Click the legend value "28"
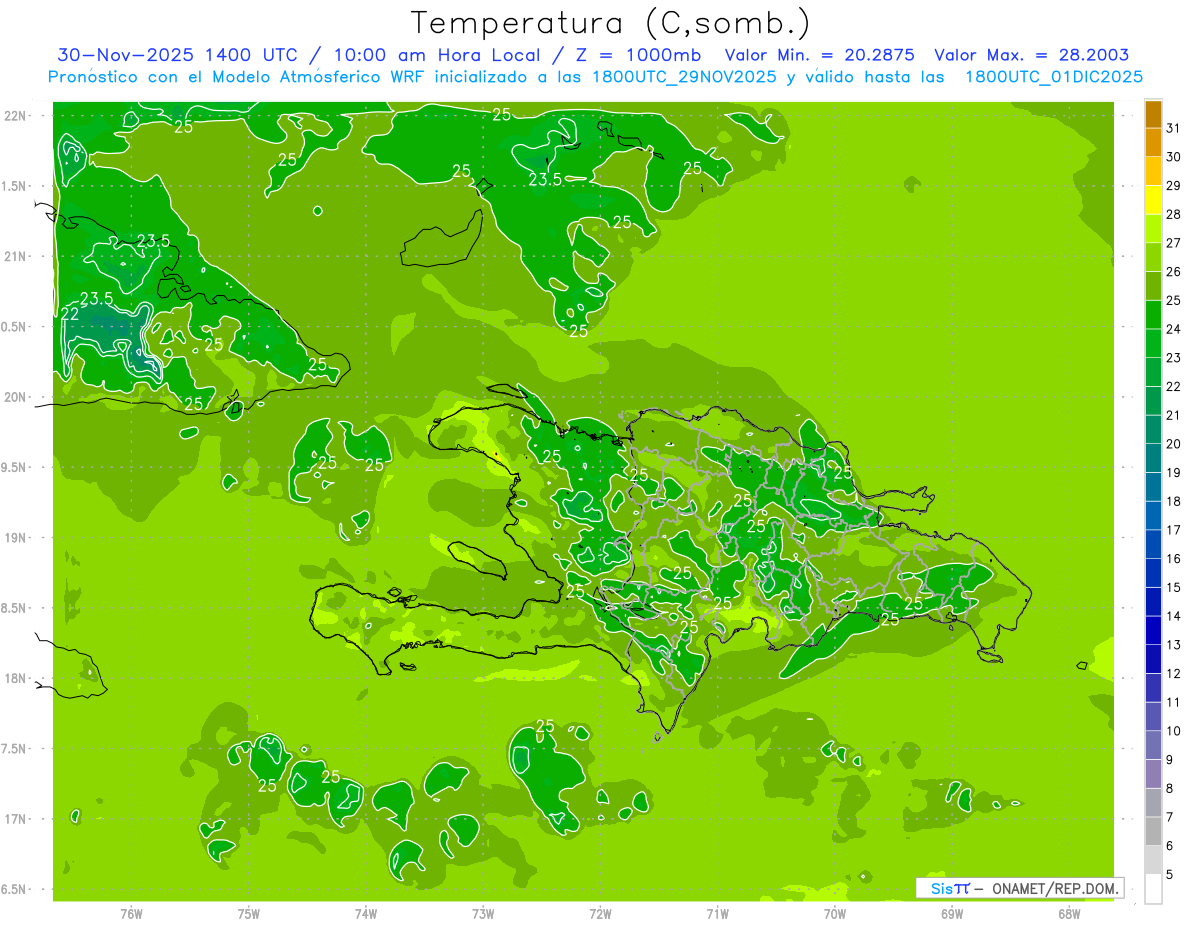This screenshot has height=927, width=1200. pyautogui.click(x=1173, y=214)
